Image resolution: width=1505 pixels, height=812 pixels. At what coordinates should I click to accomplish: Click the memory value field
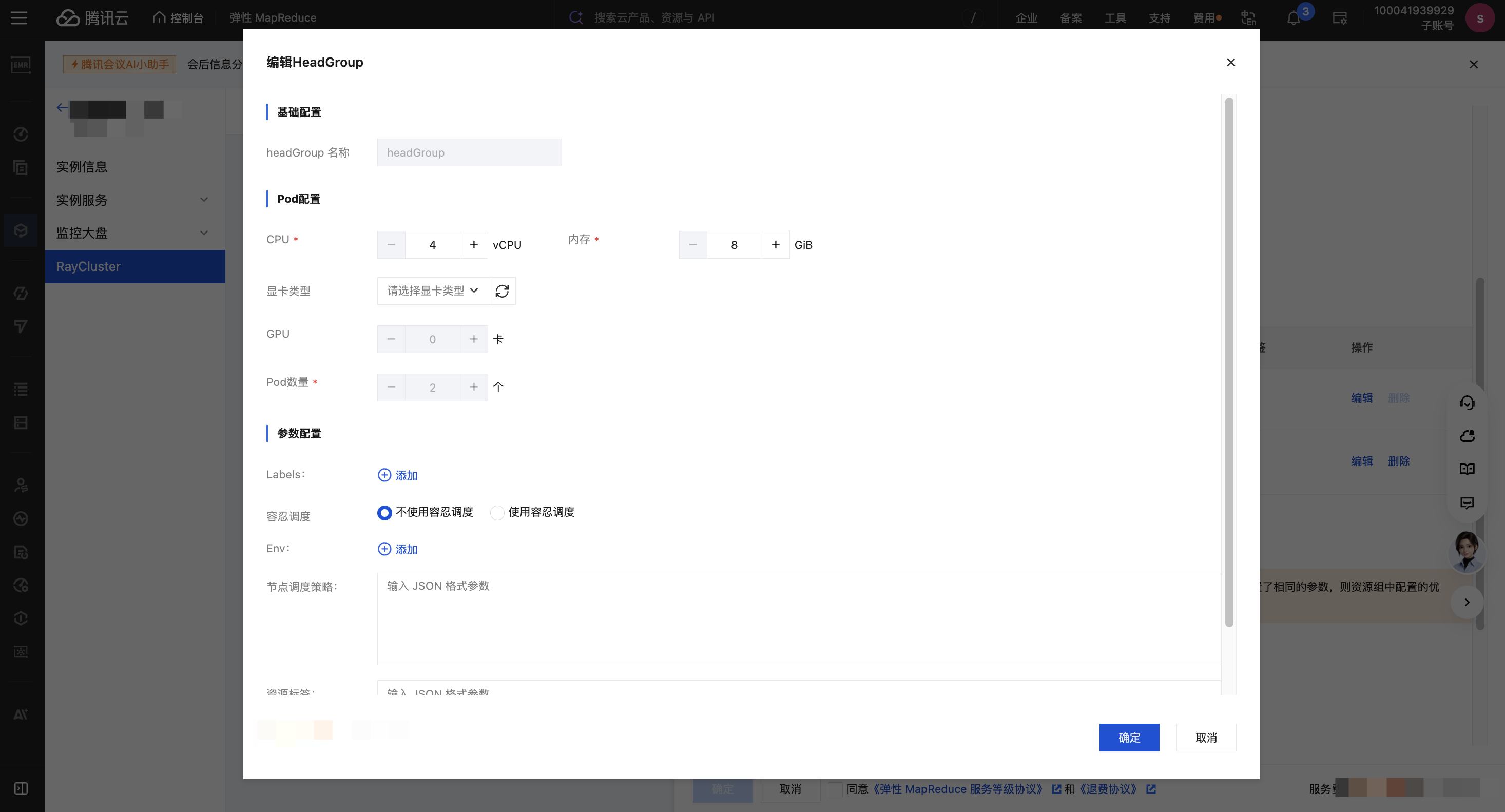point(735,245)
